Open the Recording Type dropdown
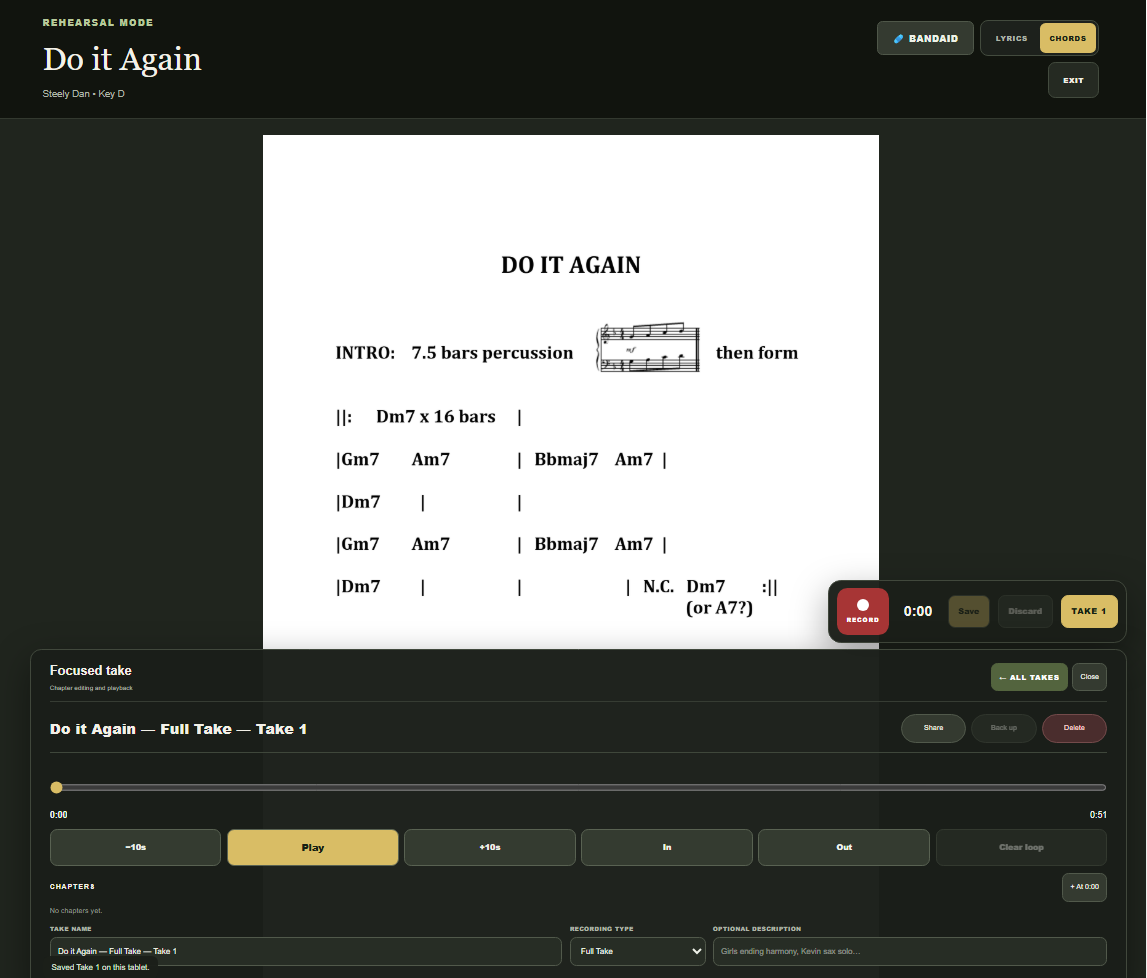This screenshot has width=1147, height=978. 638,951
